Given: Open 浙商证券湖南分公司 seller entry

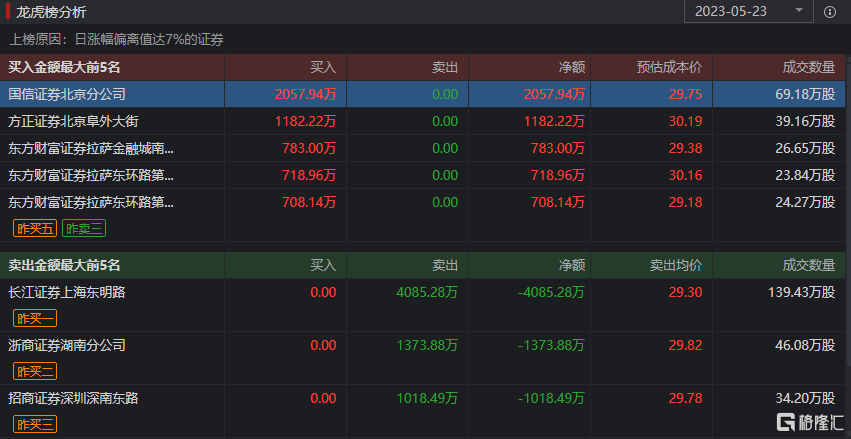Looking at the screenshot, I should pos(67,345).
